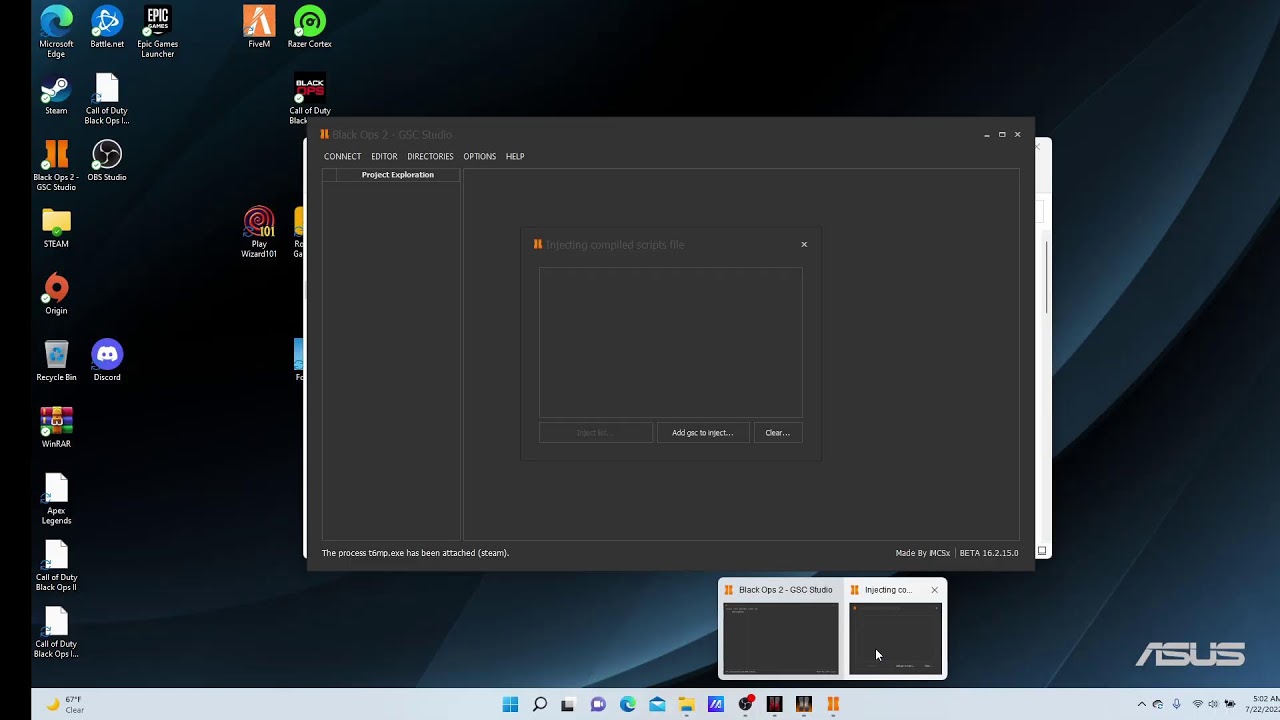
Task: Open the weather widget showing 67°F Clear
Action: [x=65, y=704]
